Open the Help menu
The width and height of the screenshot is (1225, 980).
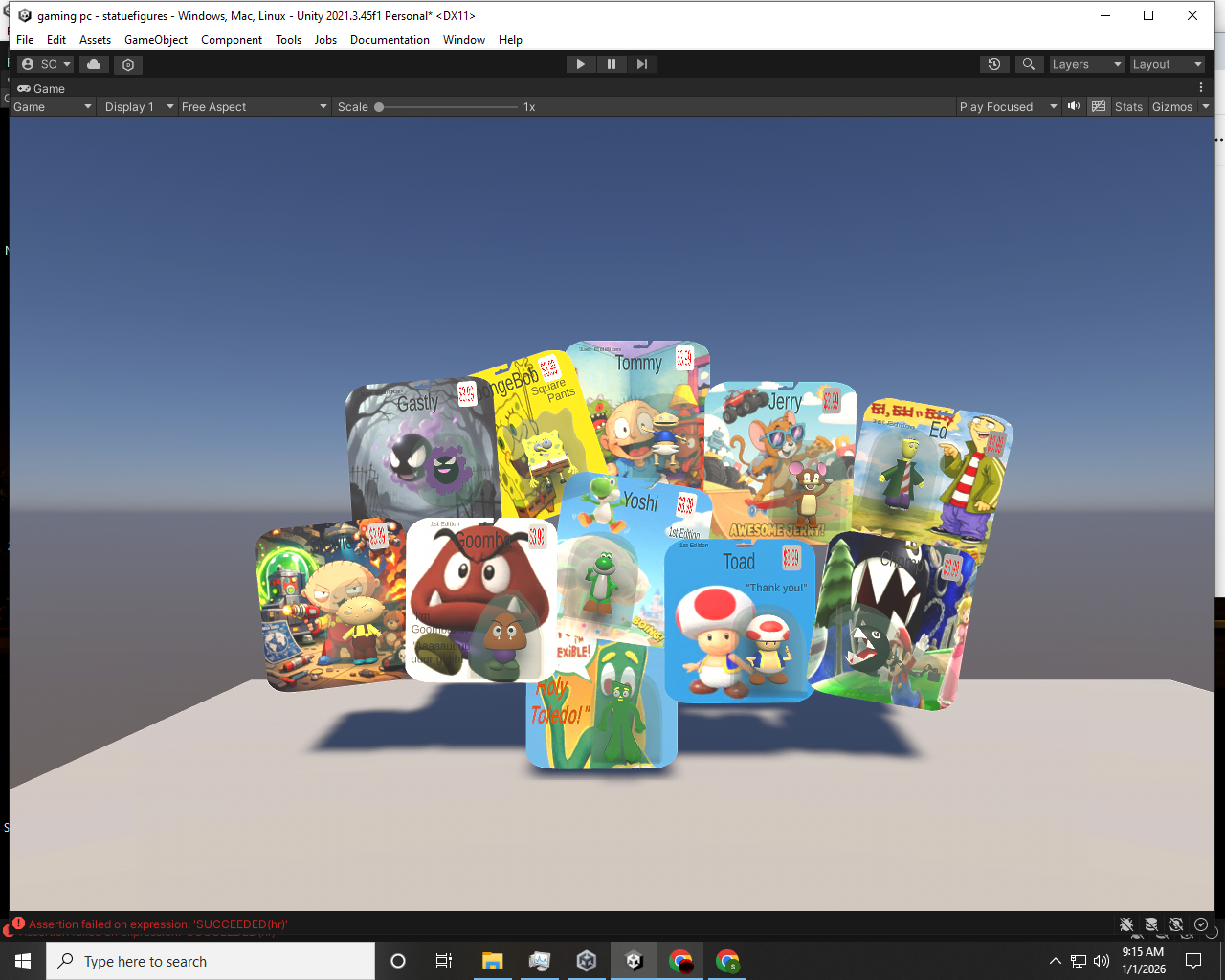[x=510, y=40]
